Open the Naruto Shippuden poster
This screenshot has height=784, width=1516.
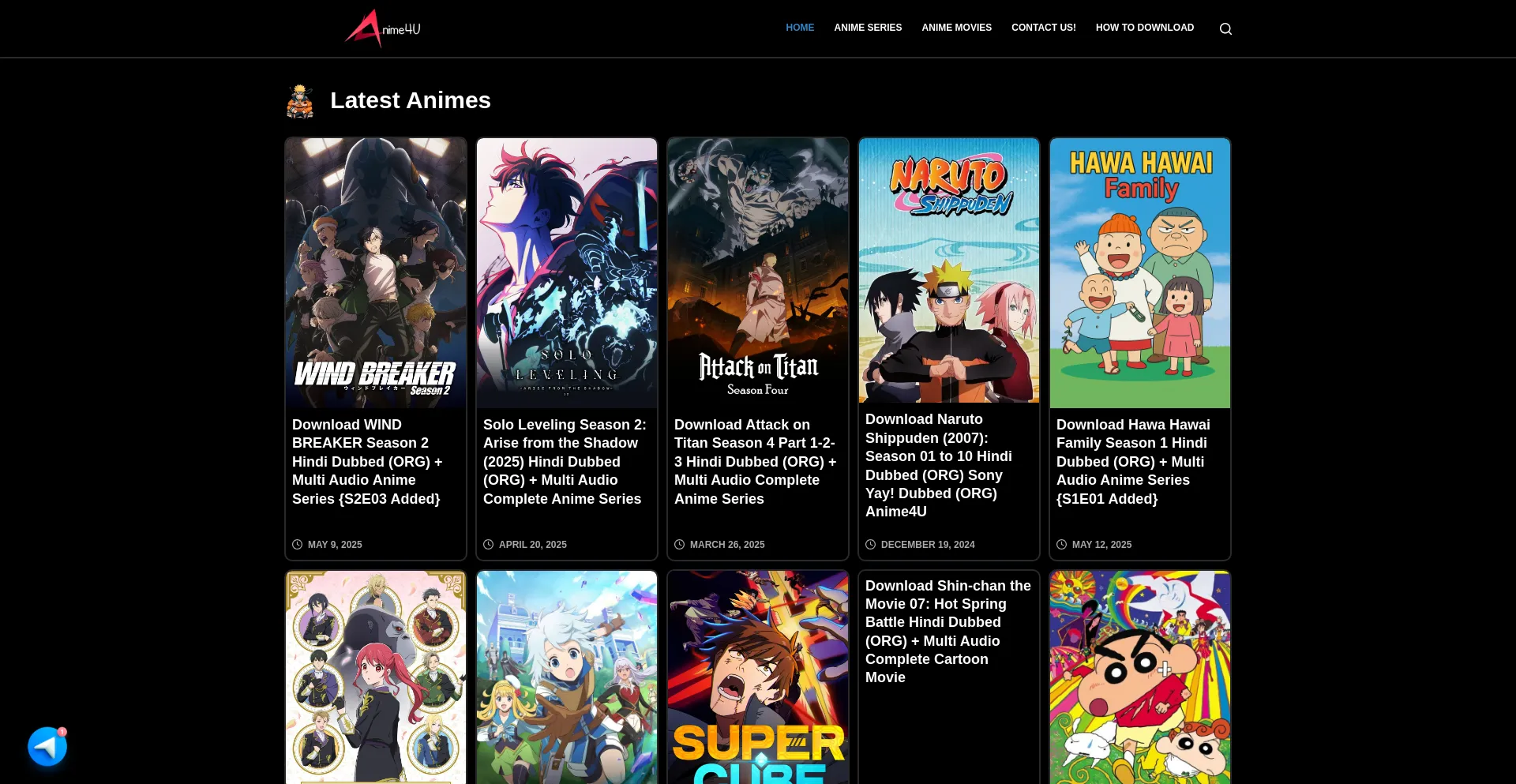tap(949, 270)
